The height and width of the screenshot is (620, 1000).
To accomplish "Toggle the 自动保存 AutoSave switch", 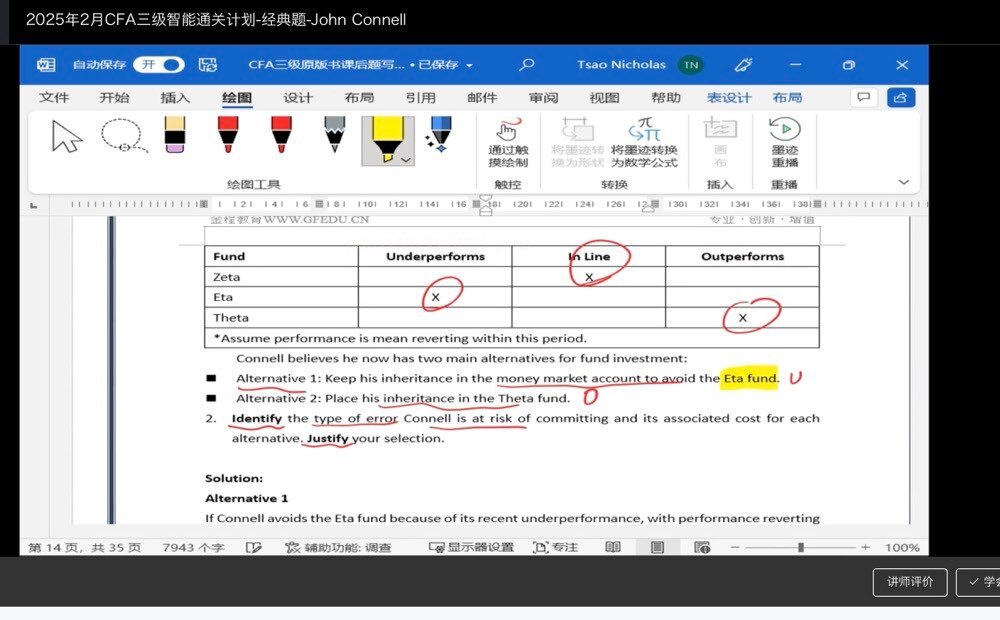I will (159, 64).
